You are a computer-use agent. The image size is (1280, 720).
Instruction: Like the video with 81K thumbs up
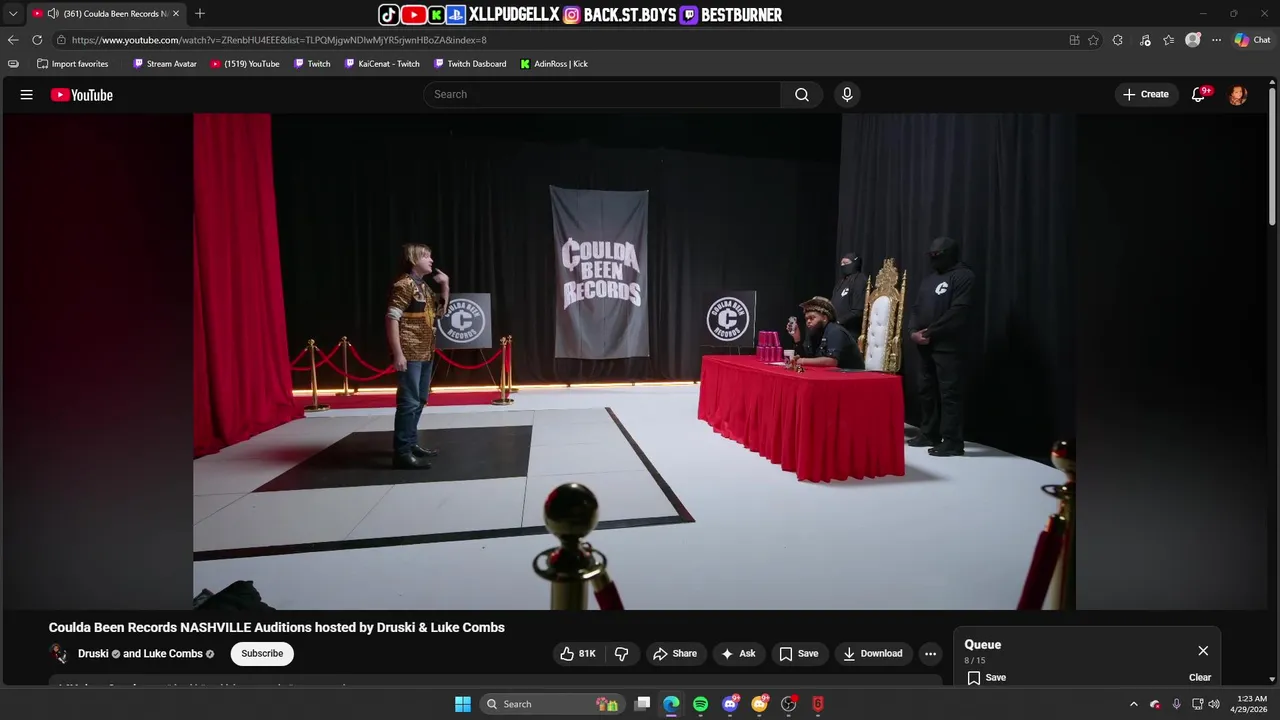coord(577,654)
